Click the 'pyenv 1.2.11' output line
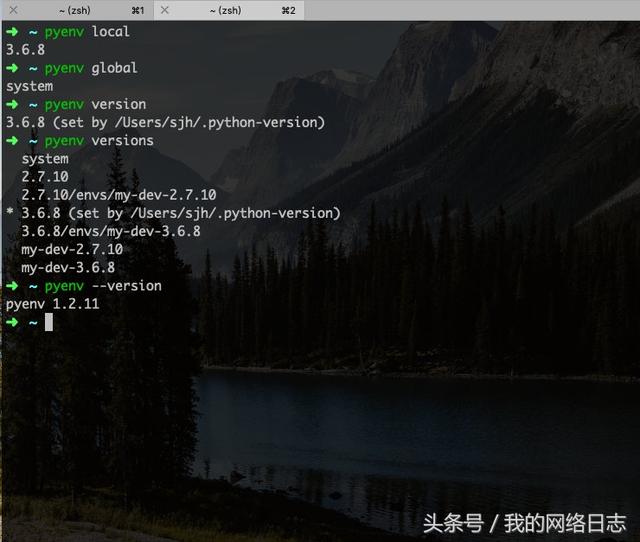The height and width of the screenshot is (542, 640). click(x=53, y=304)
